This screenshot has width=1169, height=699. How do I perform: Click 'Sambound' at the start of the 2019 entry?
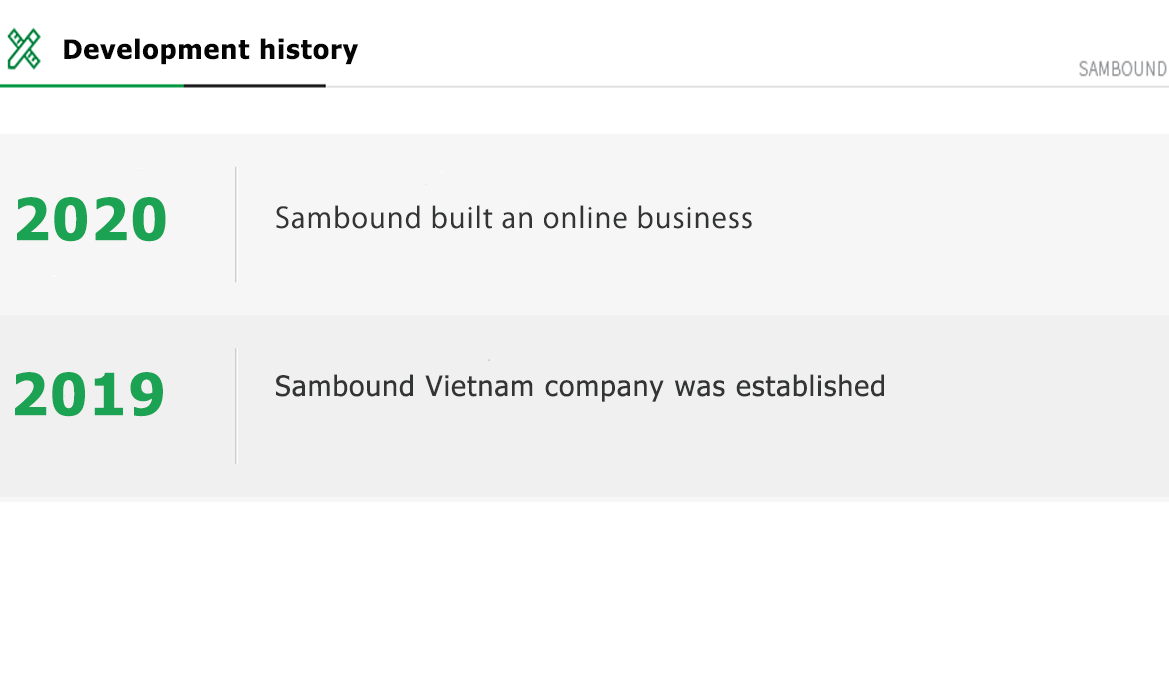[x=344, y=387]
